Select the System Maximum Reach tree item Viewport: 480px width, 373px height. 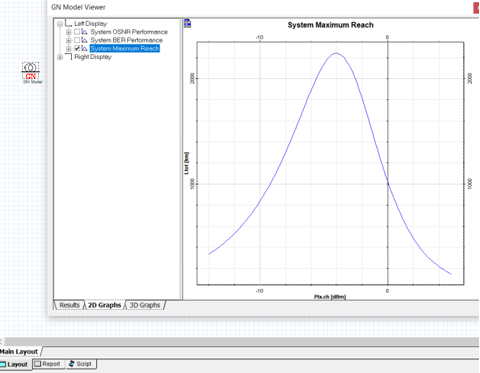125,49
